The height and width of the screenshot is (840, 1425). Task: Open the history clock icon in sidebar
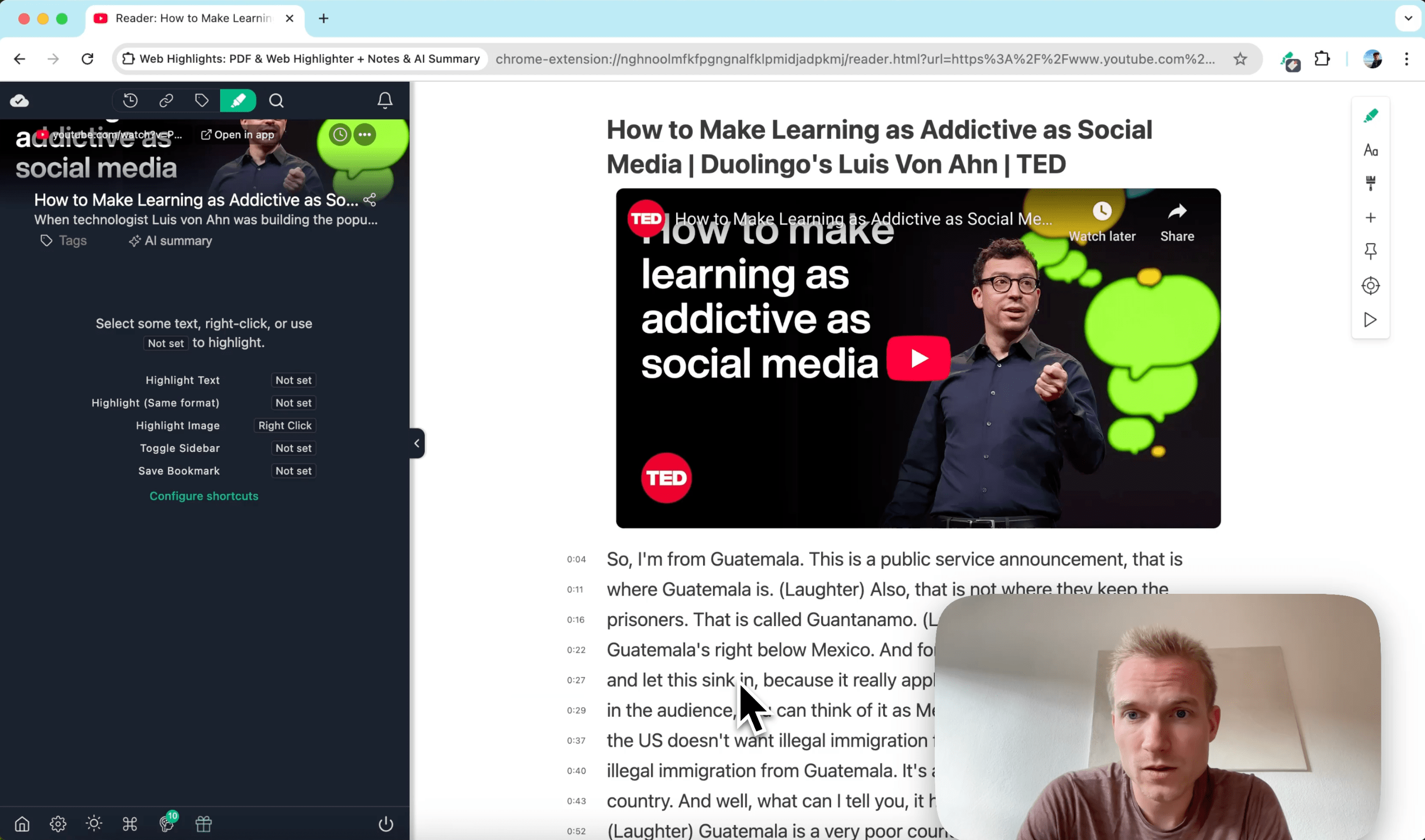[130, 101]
